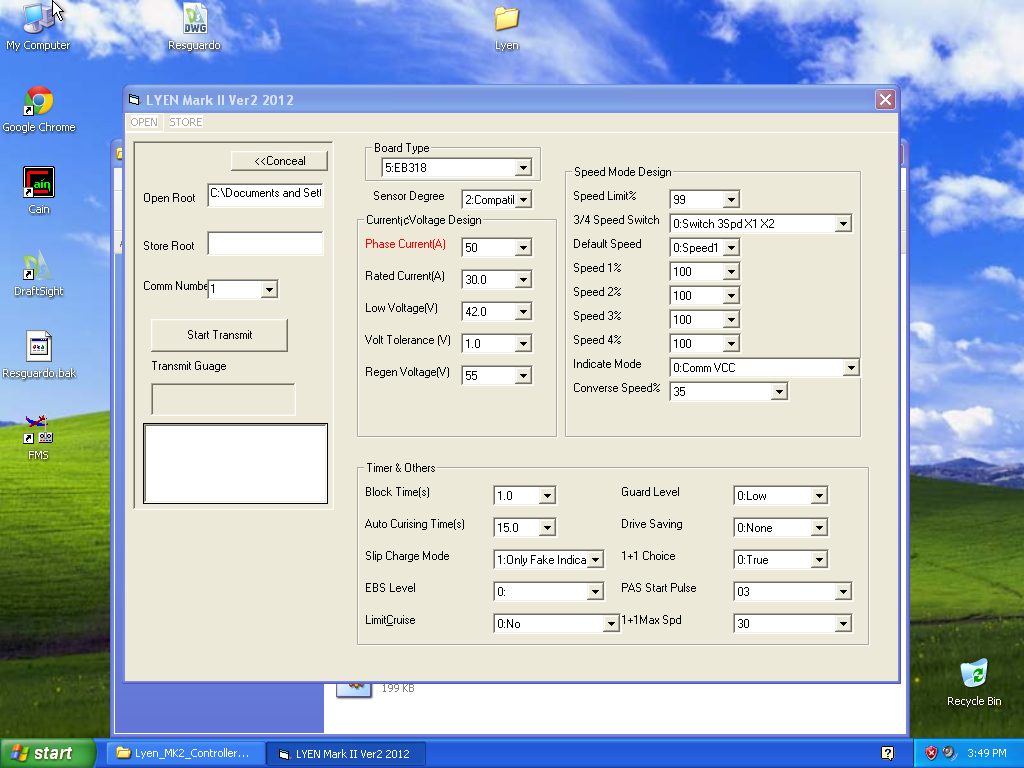1024x768 pixels.
Task: Expand the Board Type dropdown
Action: pyautogui.click(x=523, y=168)
